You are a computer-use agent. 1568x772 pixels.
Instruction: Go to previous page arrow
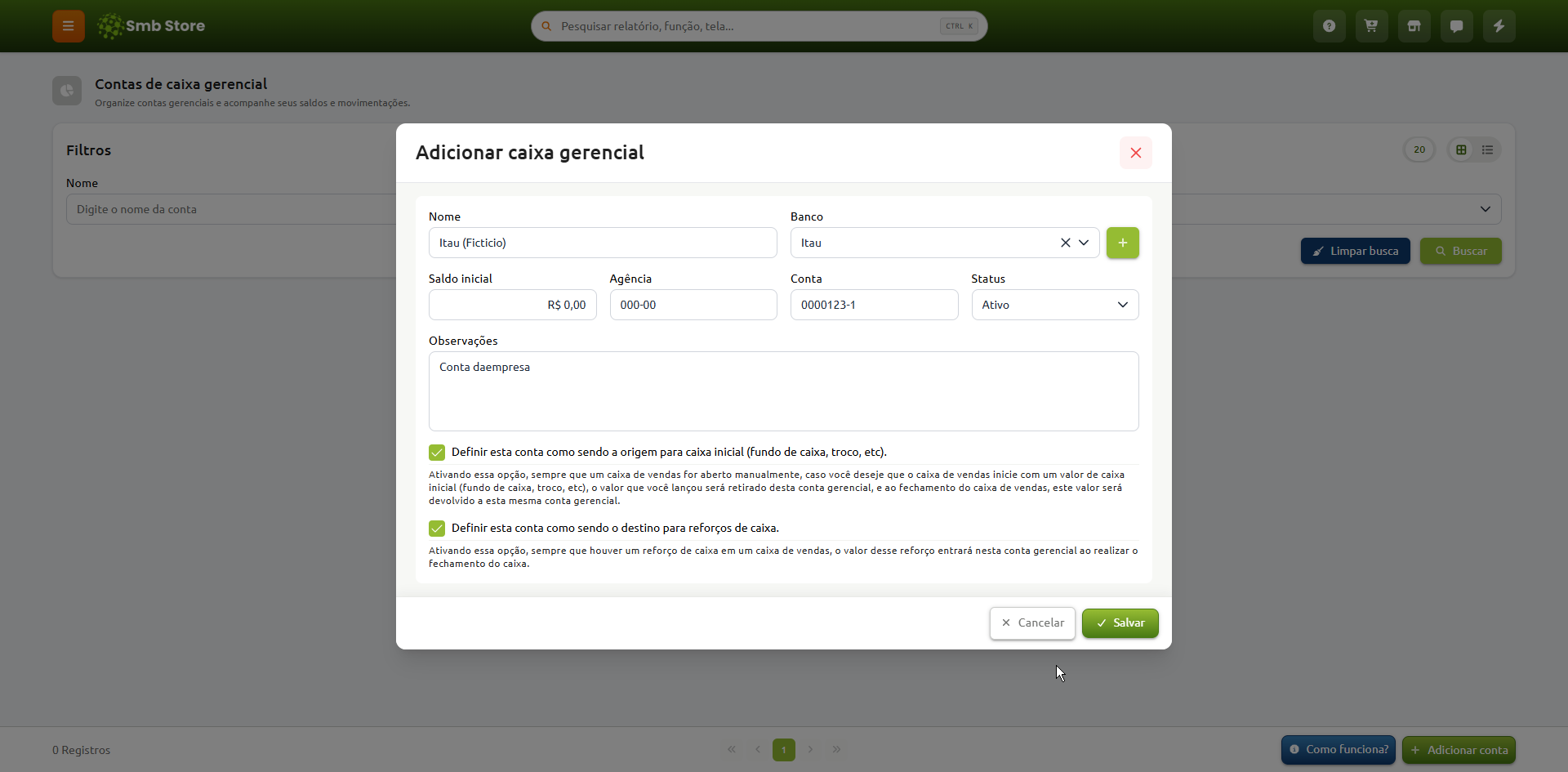point(758,749)
